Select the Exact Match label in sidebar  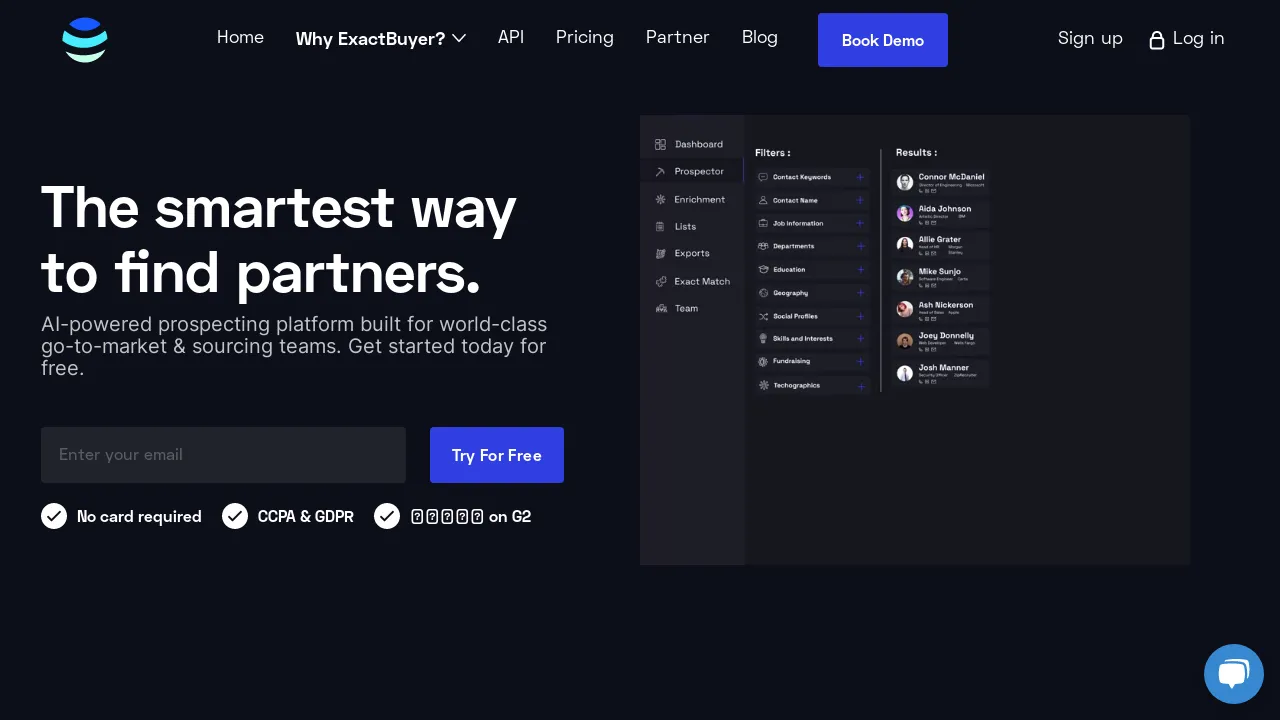tap(702, 281)
